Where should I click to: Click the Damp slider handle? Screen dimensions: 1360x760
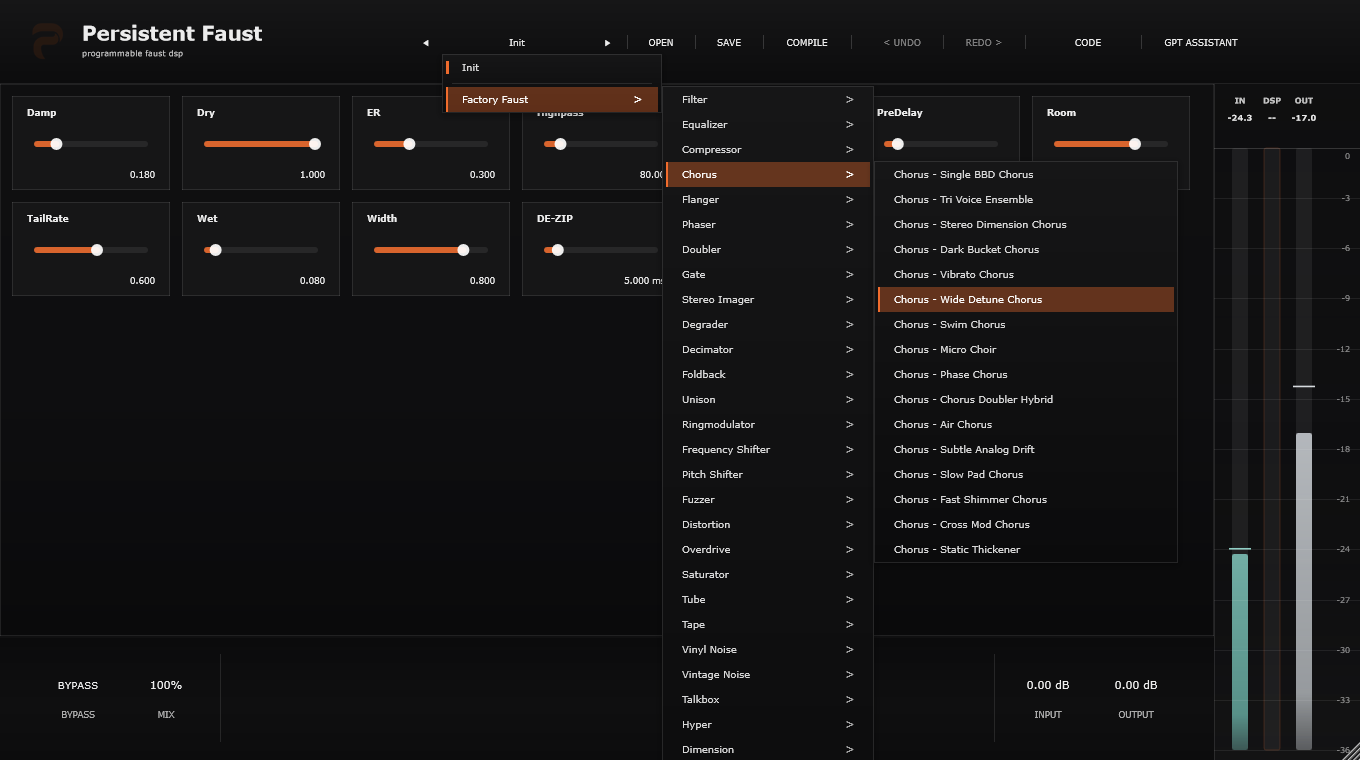(56, 144)
